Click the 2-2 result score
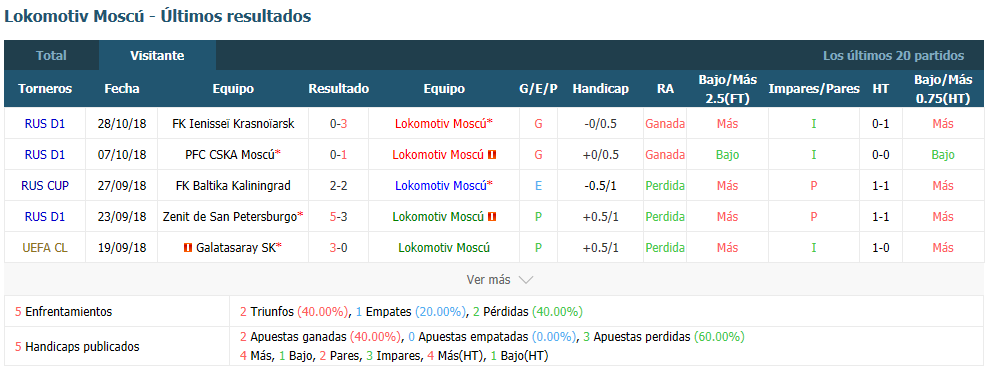The height and width of the screenshot is (366, 987). click(339, 186)
